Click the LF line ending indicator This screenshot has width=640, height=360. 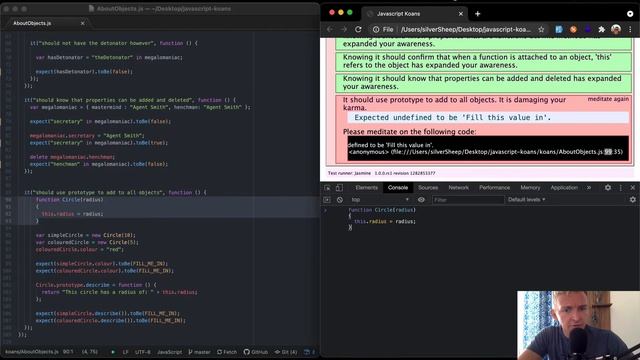click(125, 352)
